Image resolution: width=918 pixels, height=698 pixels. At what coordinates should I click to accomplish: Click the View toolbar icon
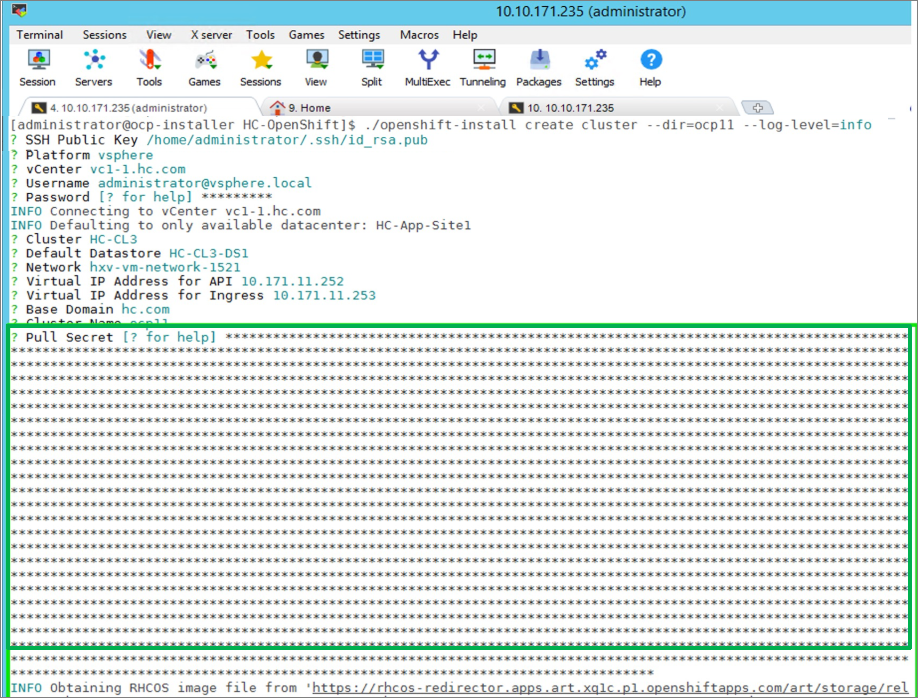[x=316, y=66]
